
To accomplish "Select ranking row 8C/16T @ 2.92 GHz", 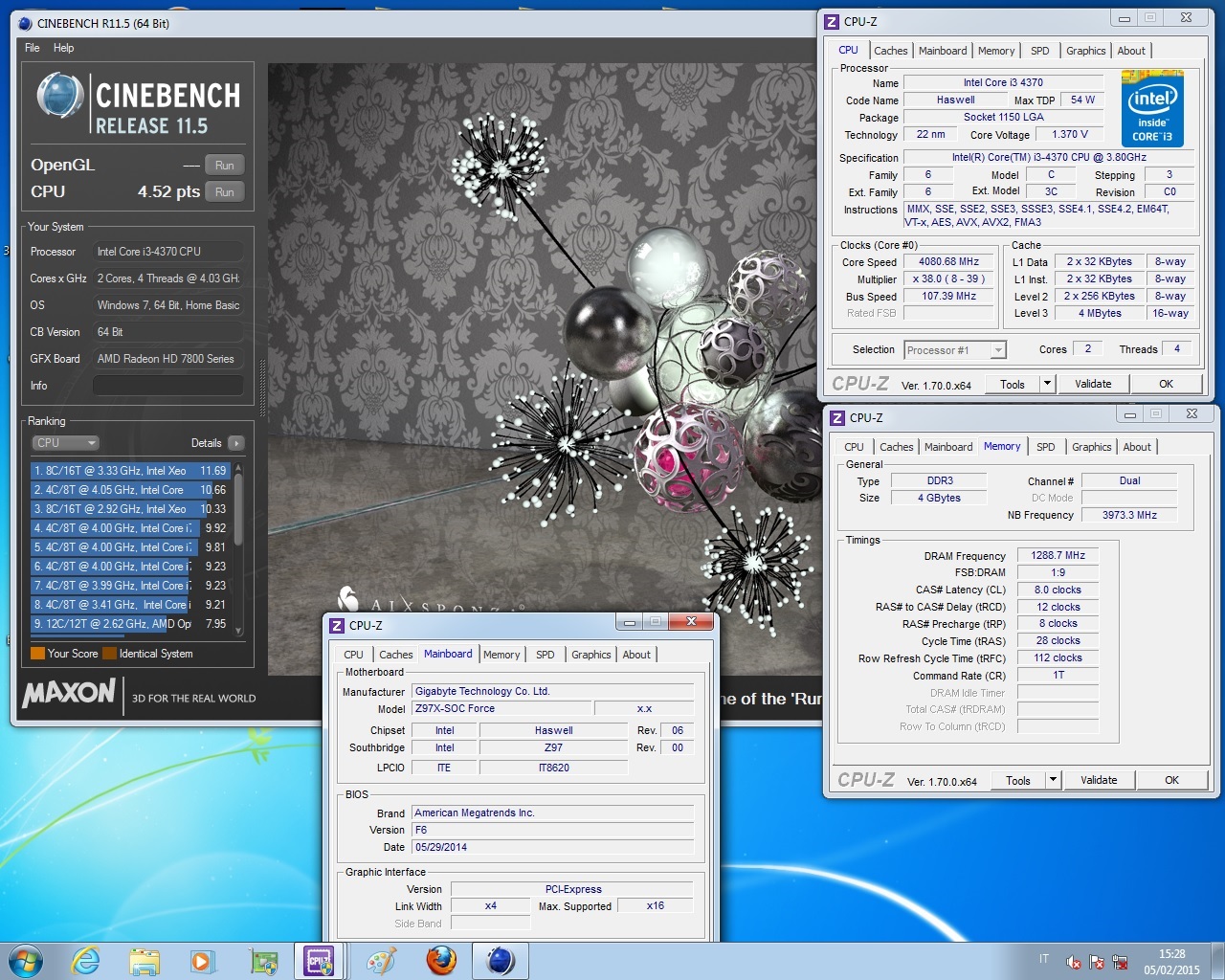I will point(130,509).
